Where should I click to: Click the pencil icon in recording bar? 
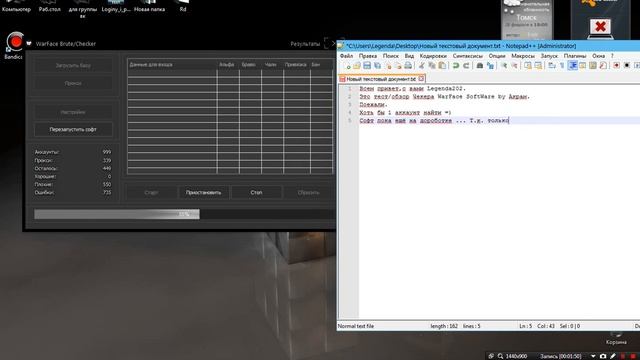(x=613, y=356)
